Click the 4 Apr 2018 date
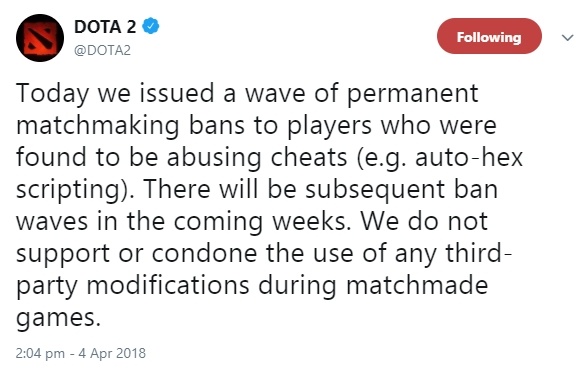This screenshot has height=372, width=584. tap(112, 353)
